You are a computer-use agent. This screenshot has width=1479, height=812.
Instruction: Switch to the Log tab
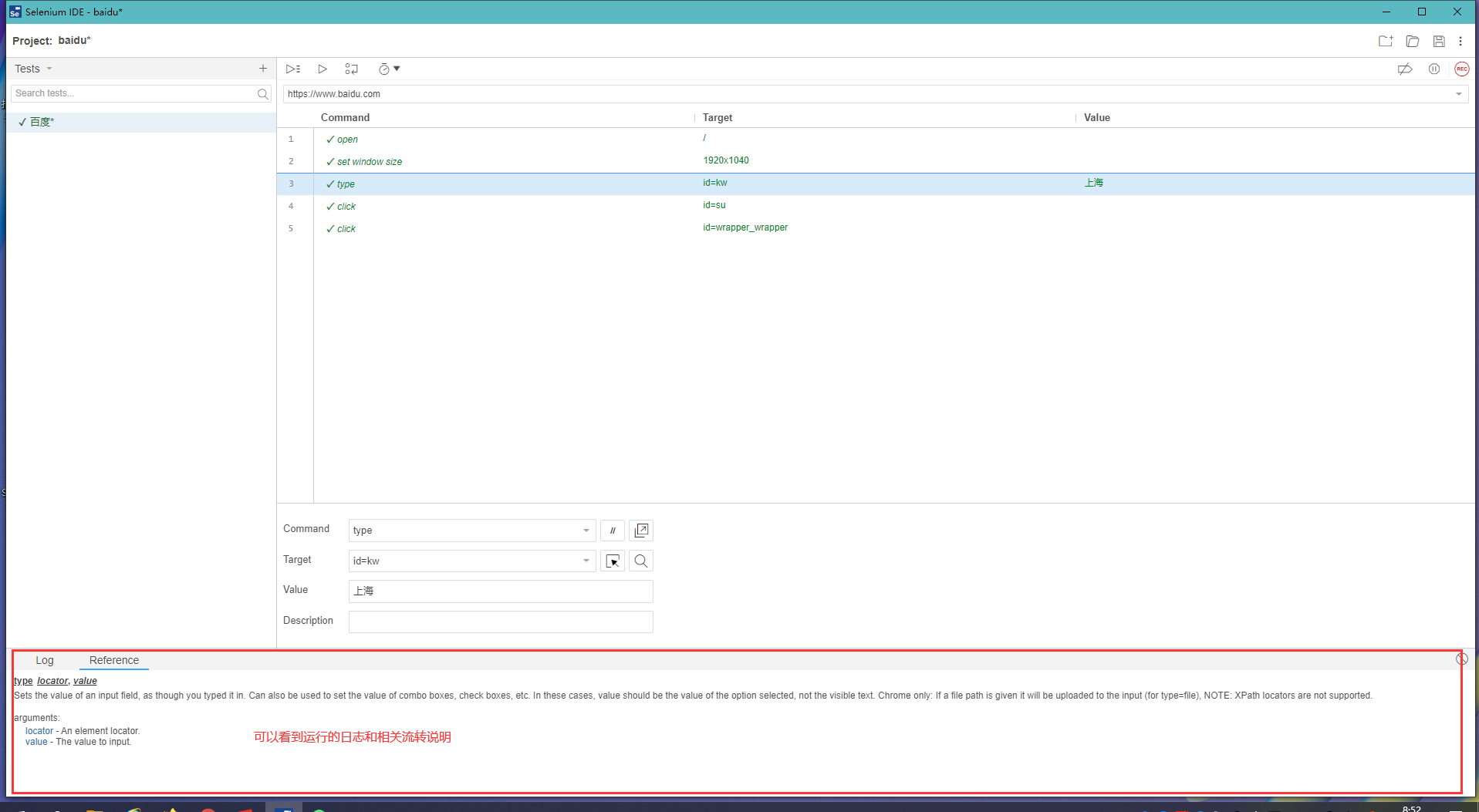[x=45, y=660]
